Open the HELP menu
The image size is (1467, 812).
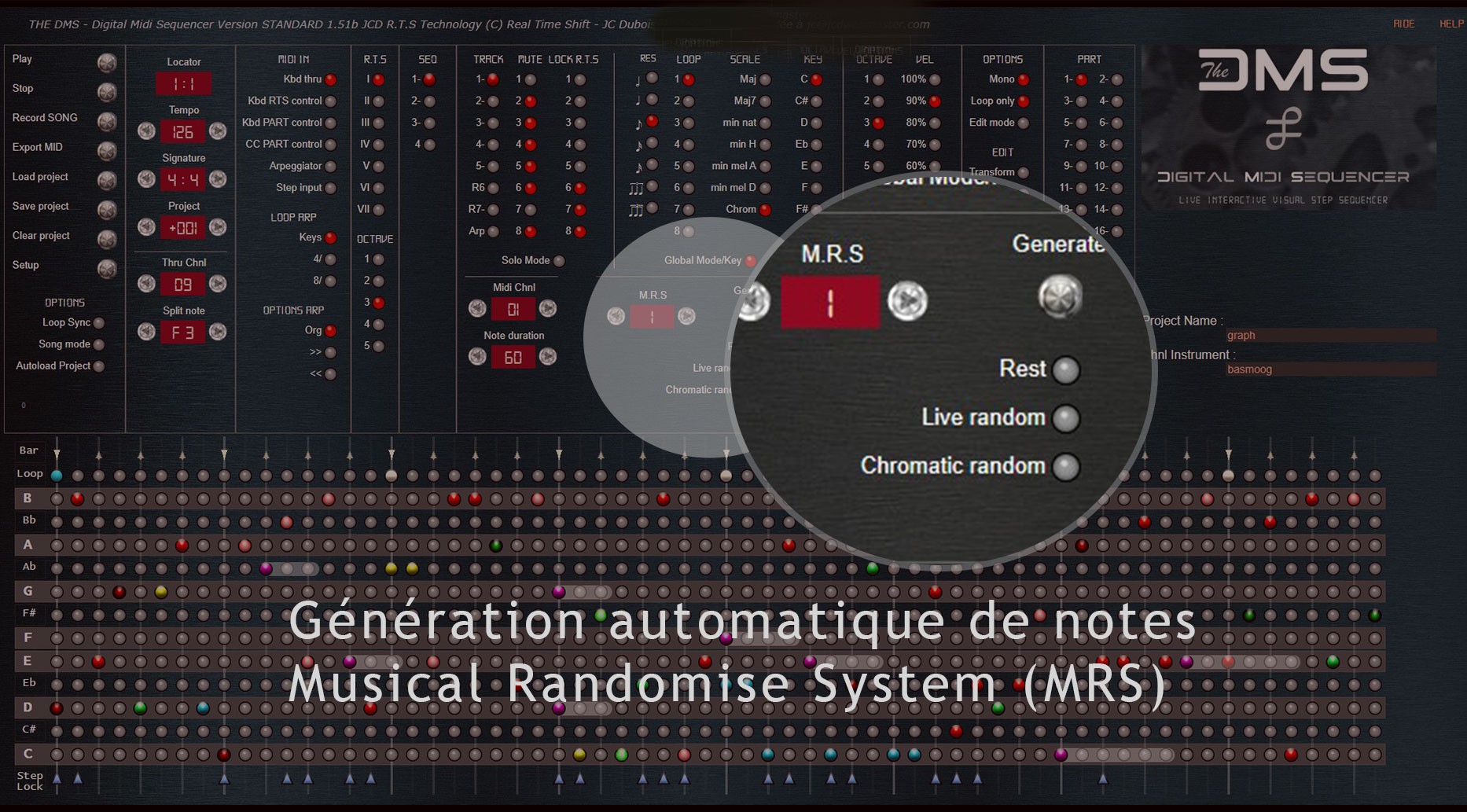[x=1450, y=24]
